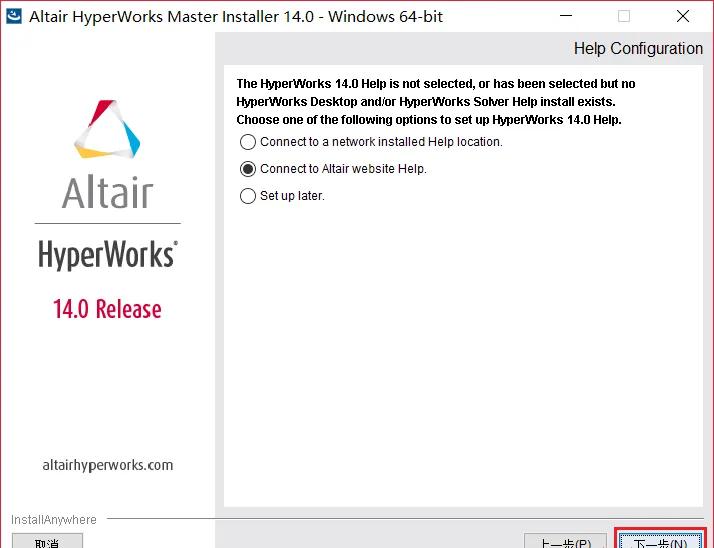Viewport: 714px width, 548px height.
Task: Select the Connect to Altair website Help radio button
Action: click(x=248, y=169)
